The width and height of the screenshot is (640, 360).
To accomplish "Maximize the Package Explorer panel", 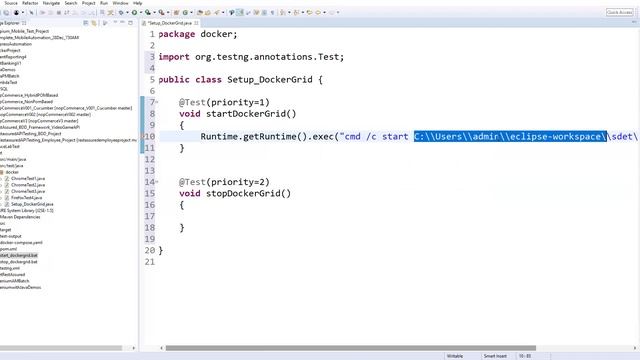I will [130, 23].
